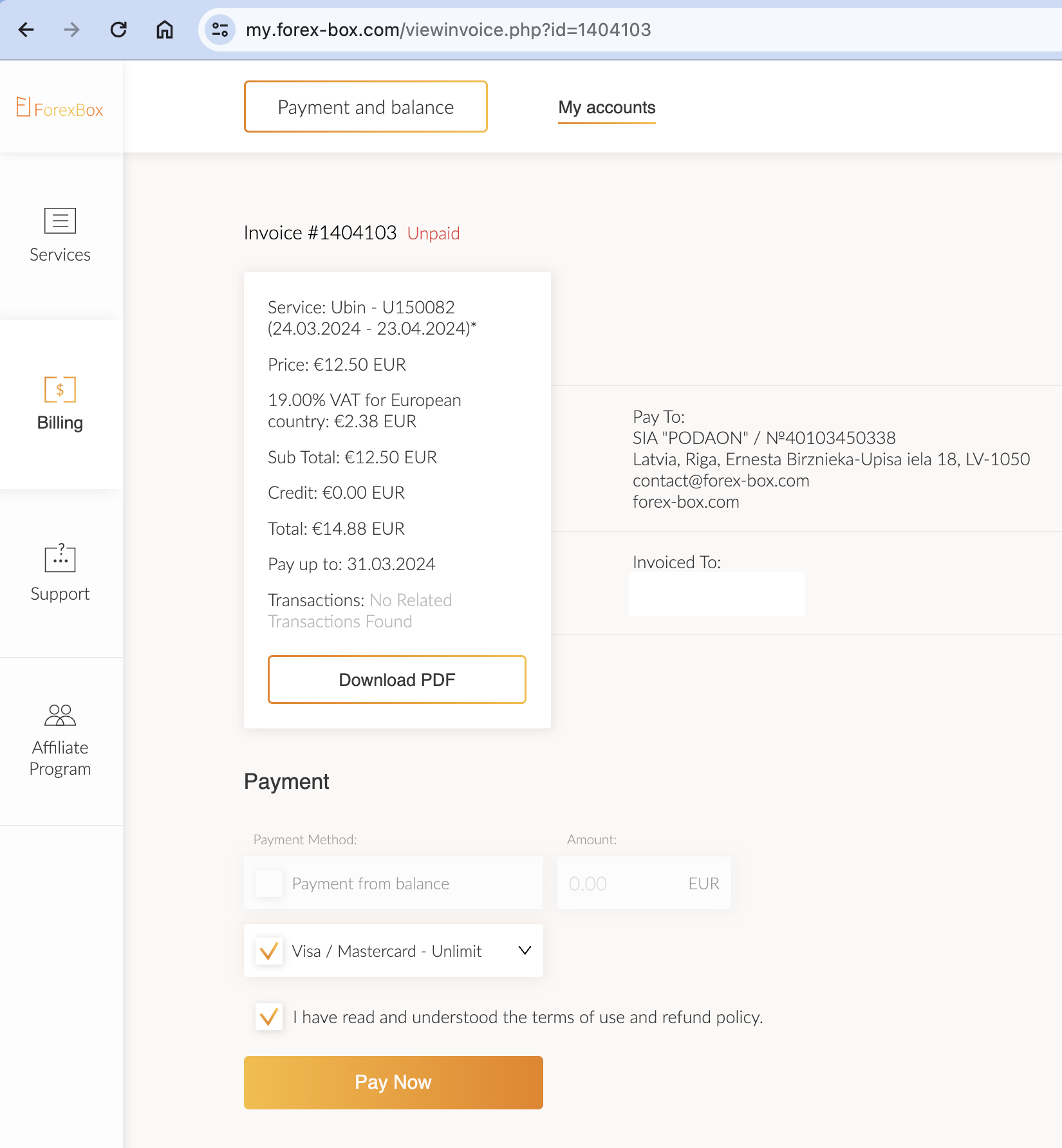Open the Services sidebar icon
Image resolution: width=1062 pixels, height=1148 pixels.
60,221
